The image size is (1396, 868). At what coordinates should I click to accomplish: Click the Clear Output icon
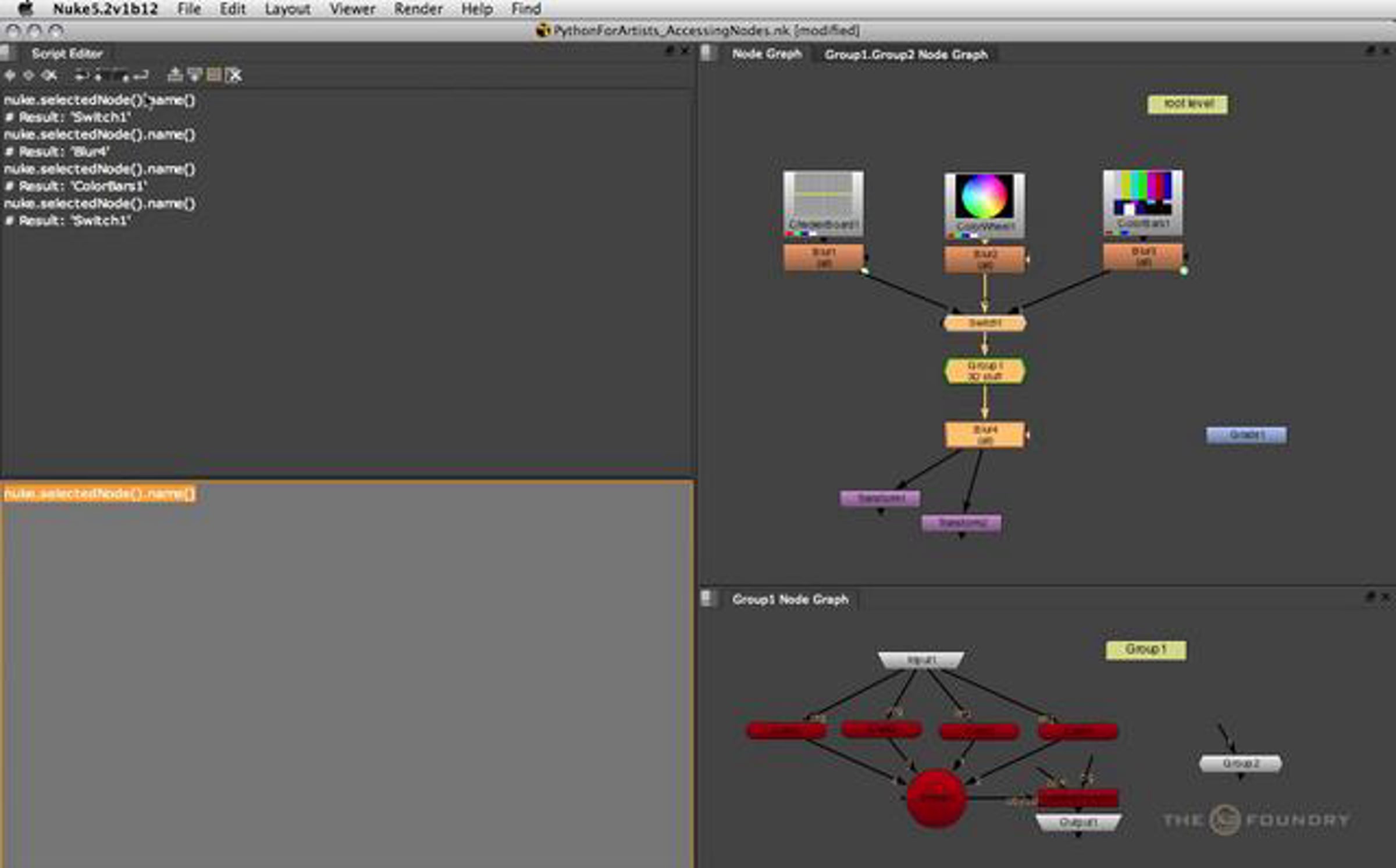tap(234, 75)
